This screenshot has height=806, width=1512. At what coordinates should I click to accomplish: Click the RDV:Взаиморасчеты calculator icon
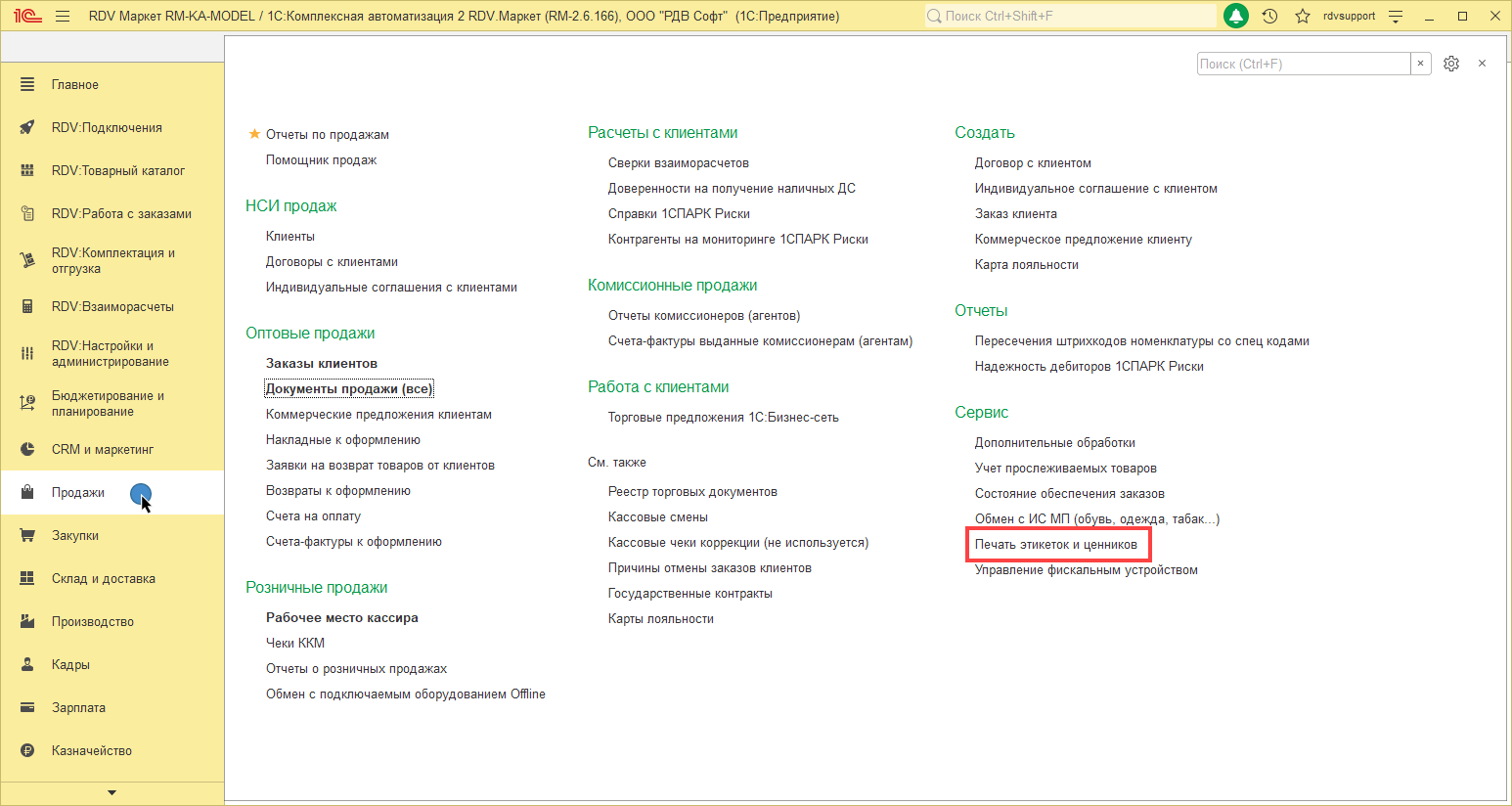point(27,307)
